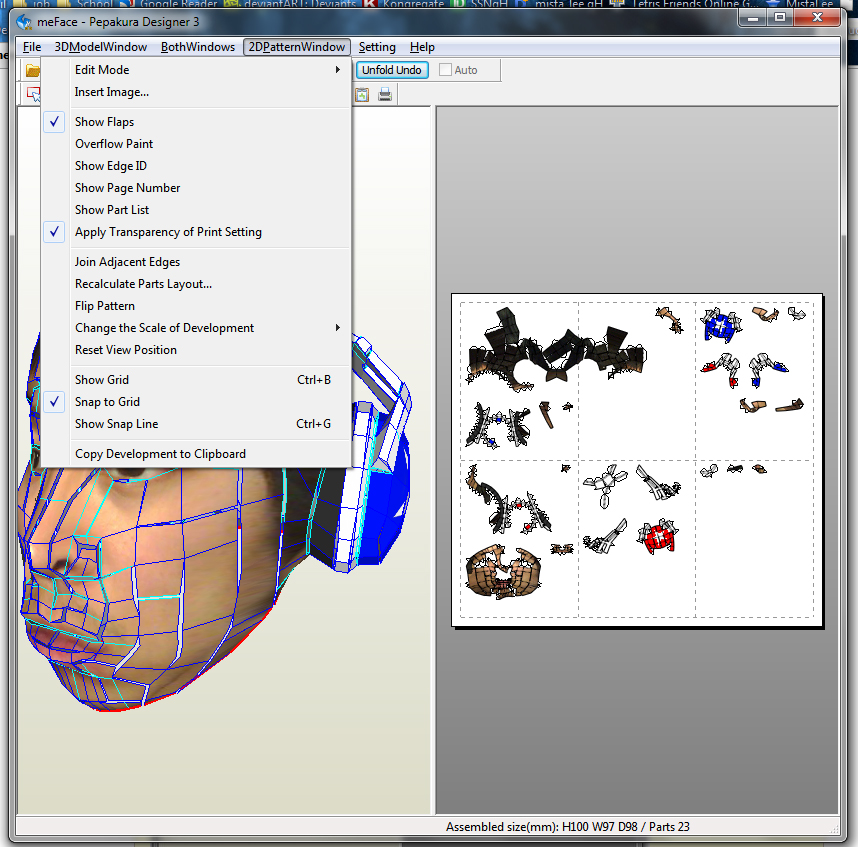Enable Show Edge ID option
The image size is (858, 847).
point(196,166)
